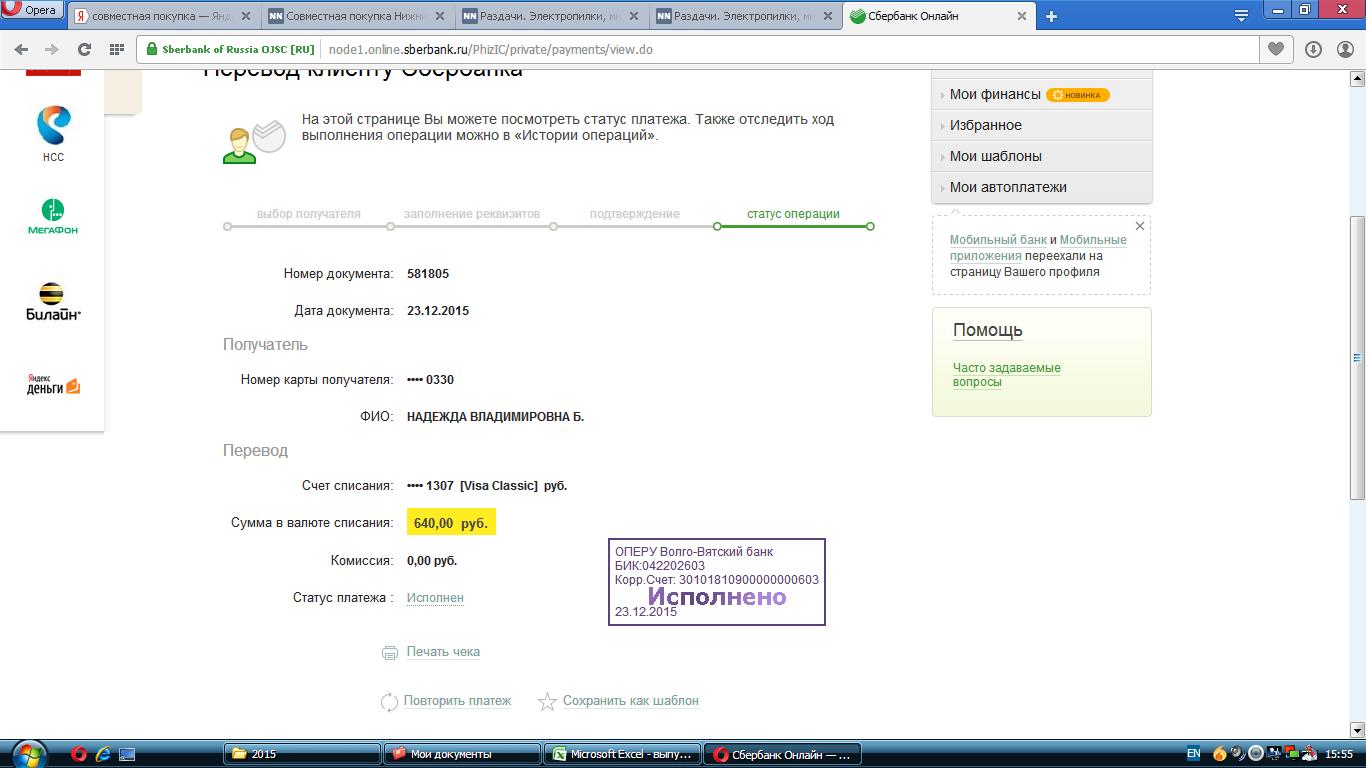This screenshot has height=768, width=1366.
Task: Switch to the Совместная покупка Нижний tab
Action: 354,16
